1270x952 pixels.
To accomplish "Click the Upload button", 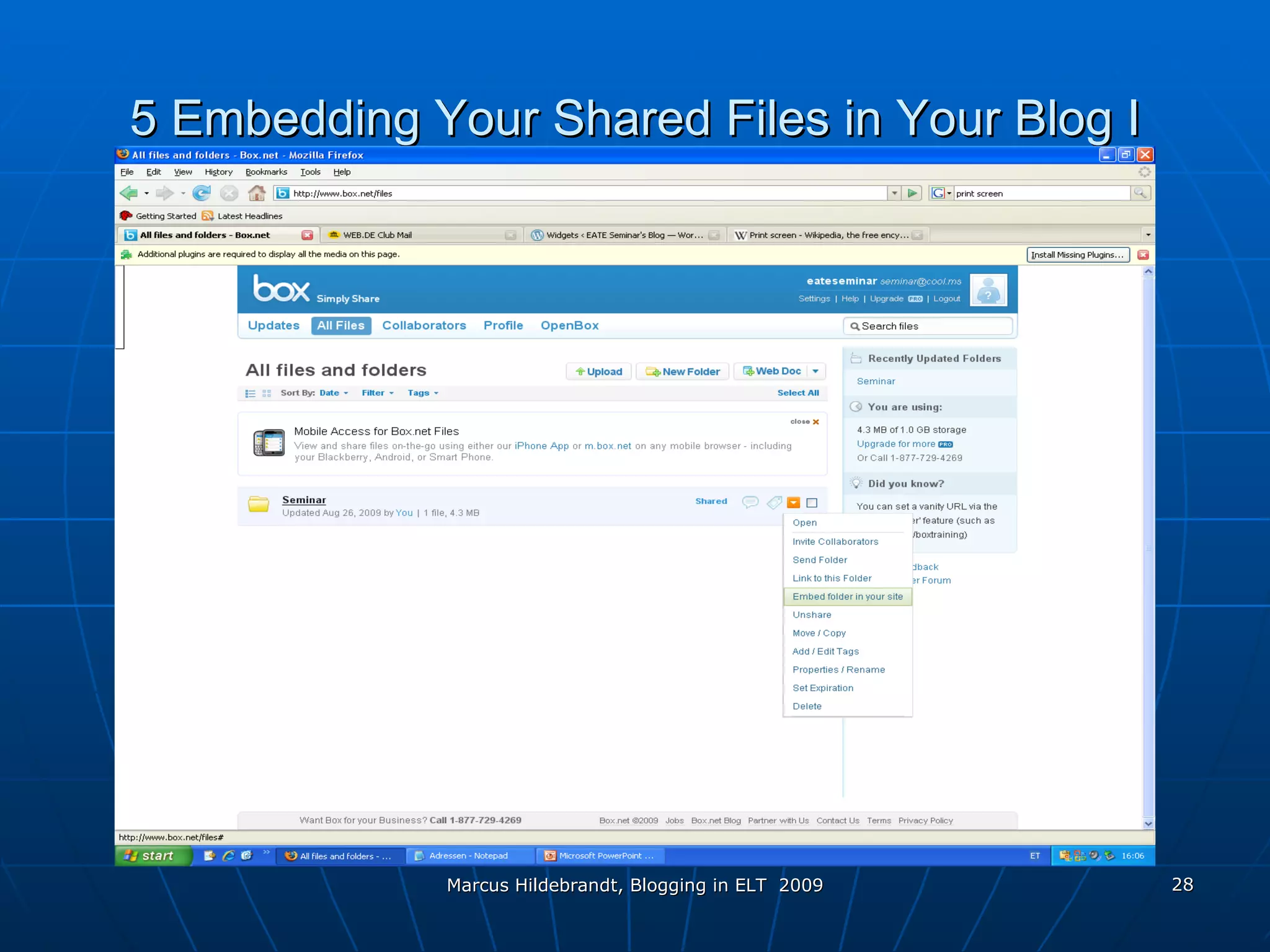I will point(598,371).
